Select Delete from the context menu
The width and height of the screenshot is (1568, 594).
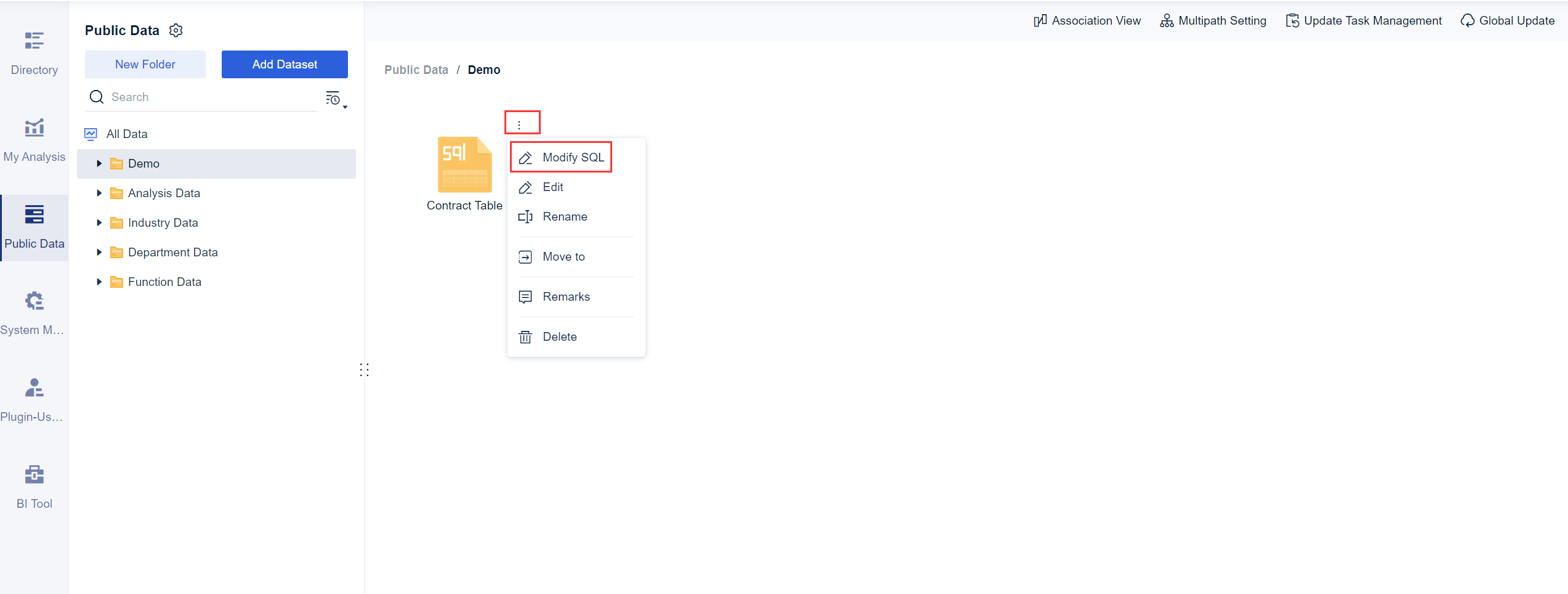(559, 336)
